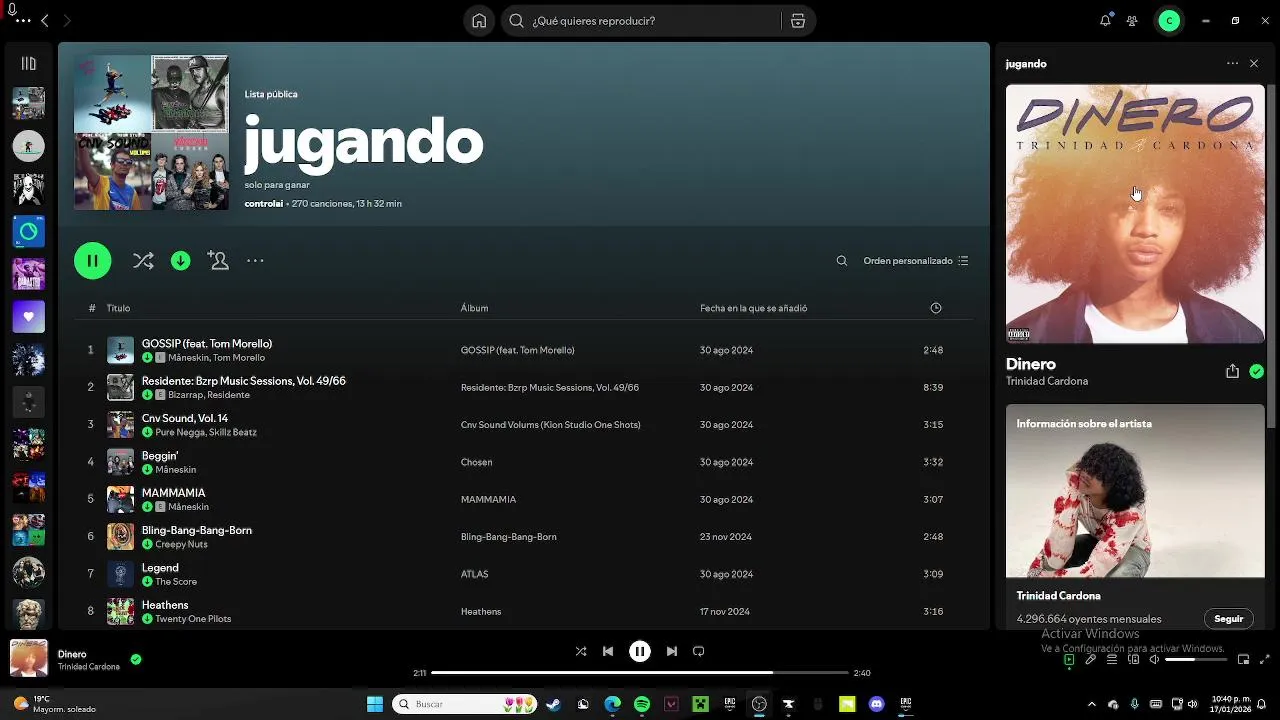
Task: Toggle shuffle in the bottom player bar
Action: tap(581, 651)
